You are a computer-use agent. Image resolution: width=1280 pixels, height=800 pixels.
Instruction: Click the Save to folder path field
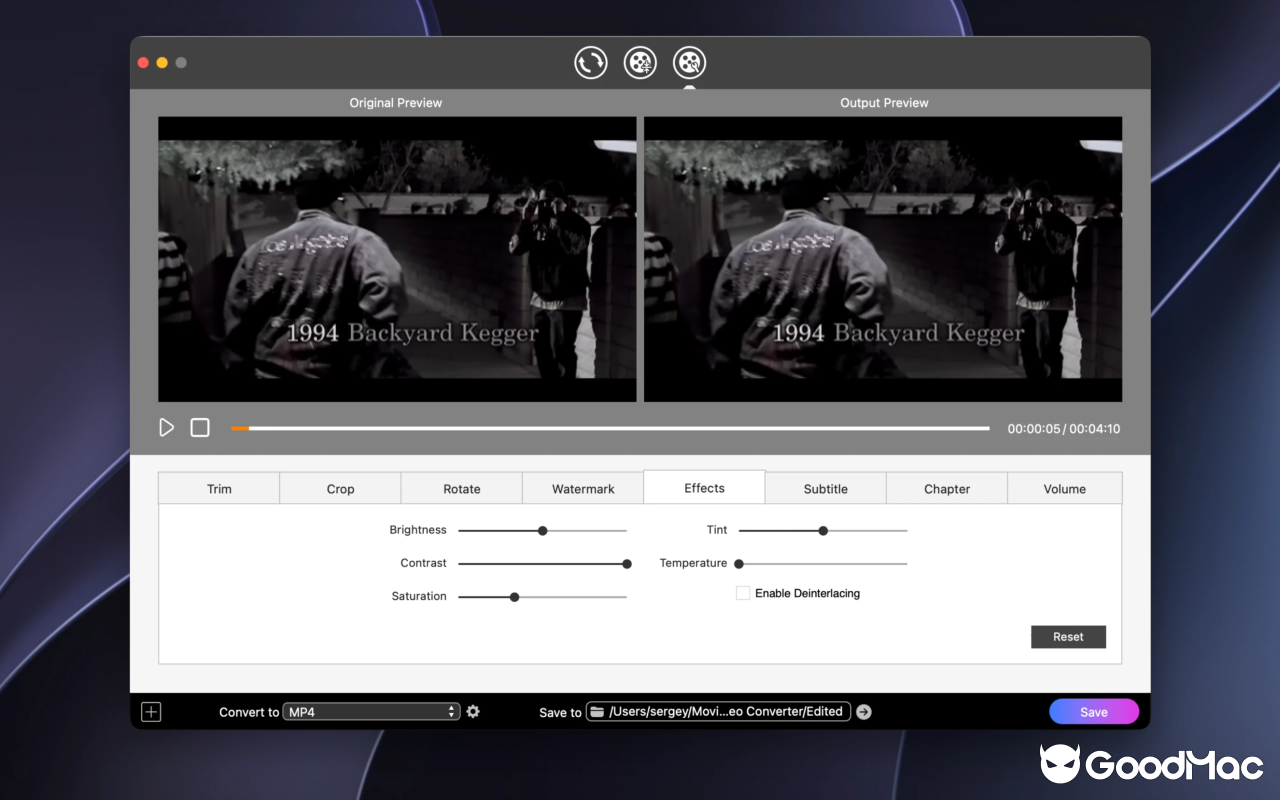[x=718, y=712]
